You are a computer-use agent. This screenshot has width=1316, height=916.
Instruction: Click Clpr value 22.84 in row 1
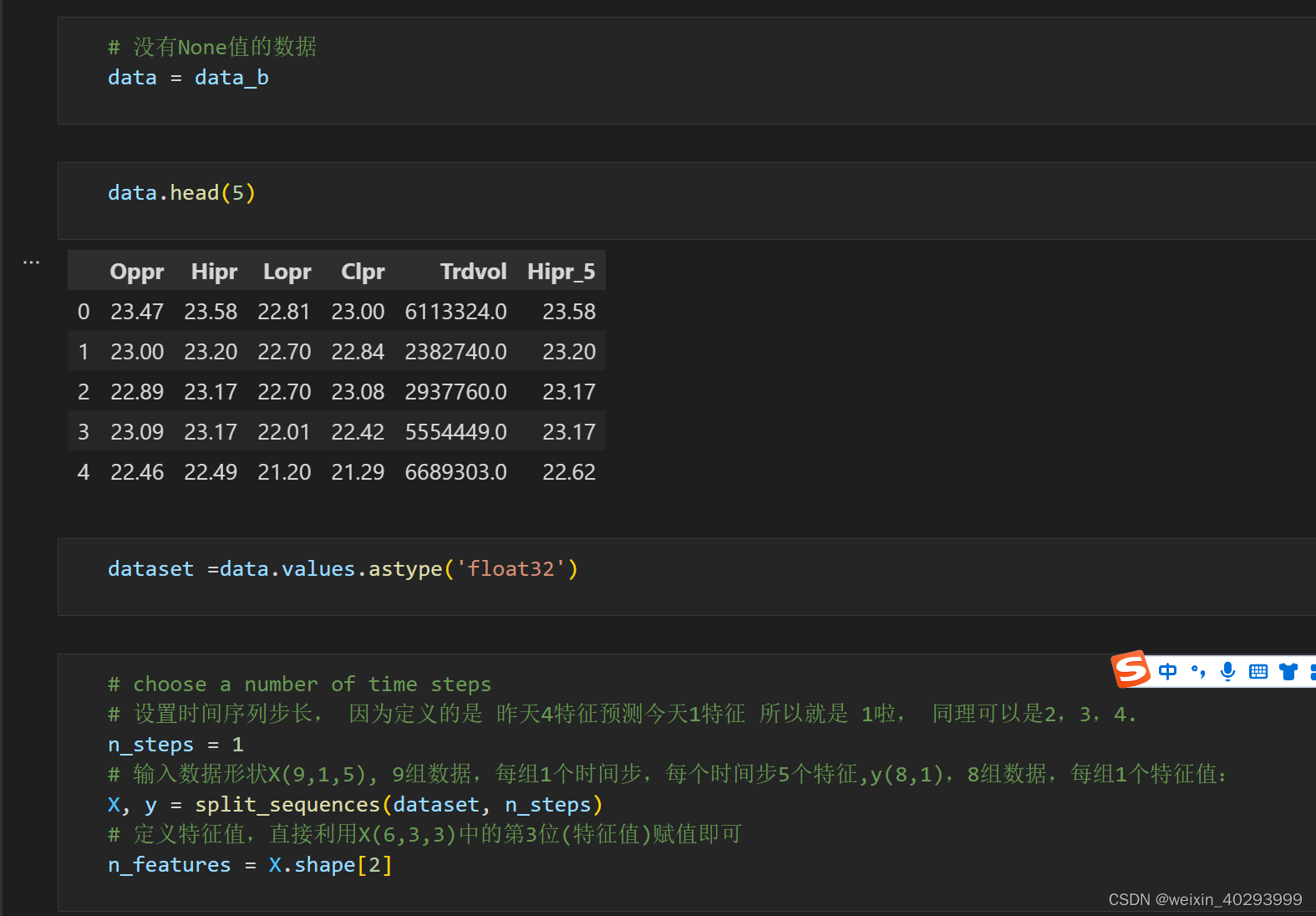tap(358, 352)
